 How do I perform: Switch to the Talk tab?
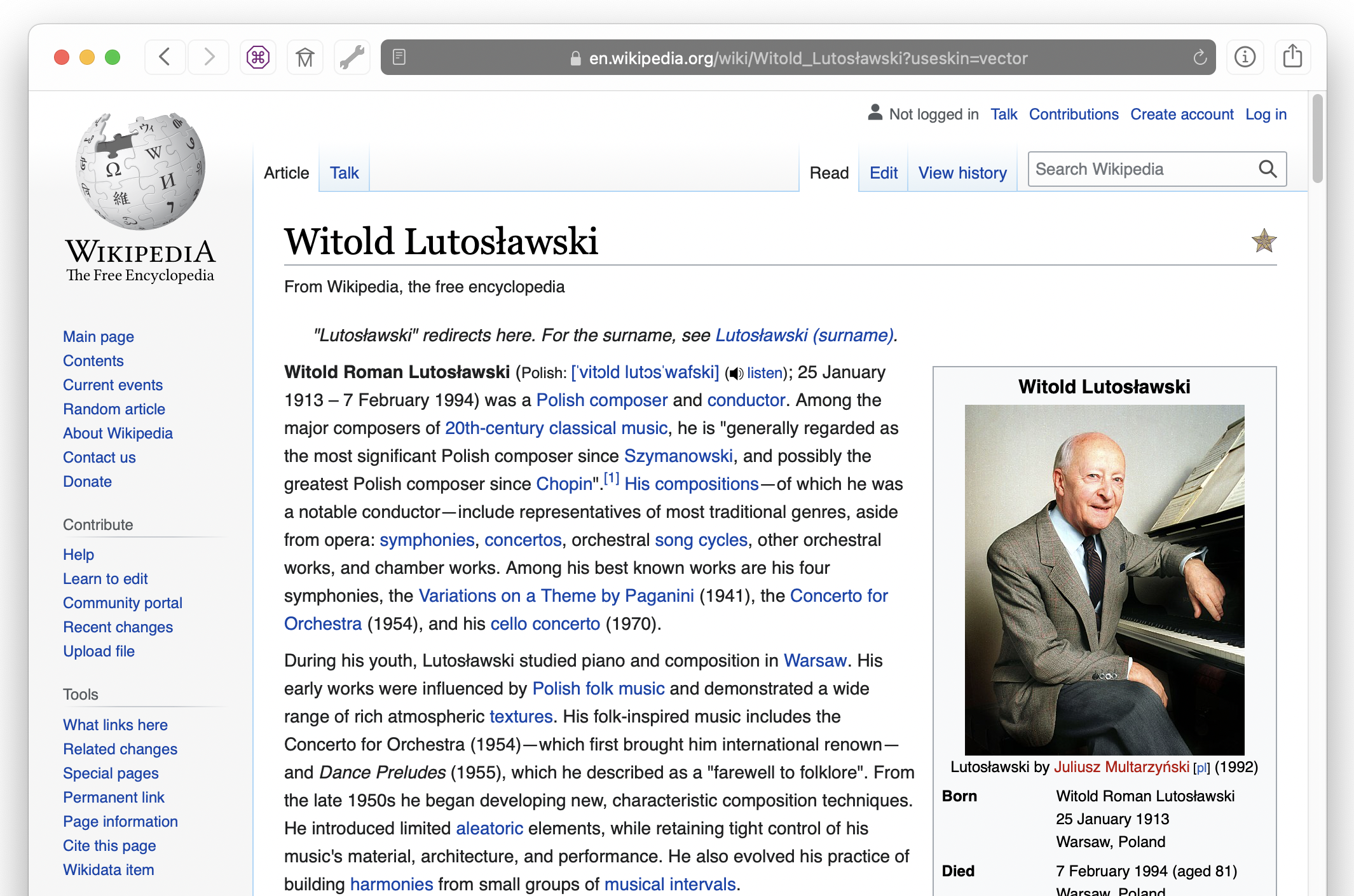[344, 173]
